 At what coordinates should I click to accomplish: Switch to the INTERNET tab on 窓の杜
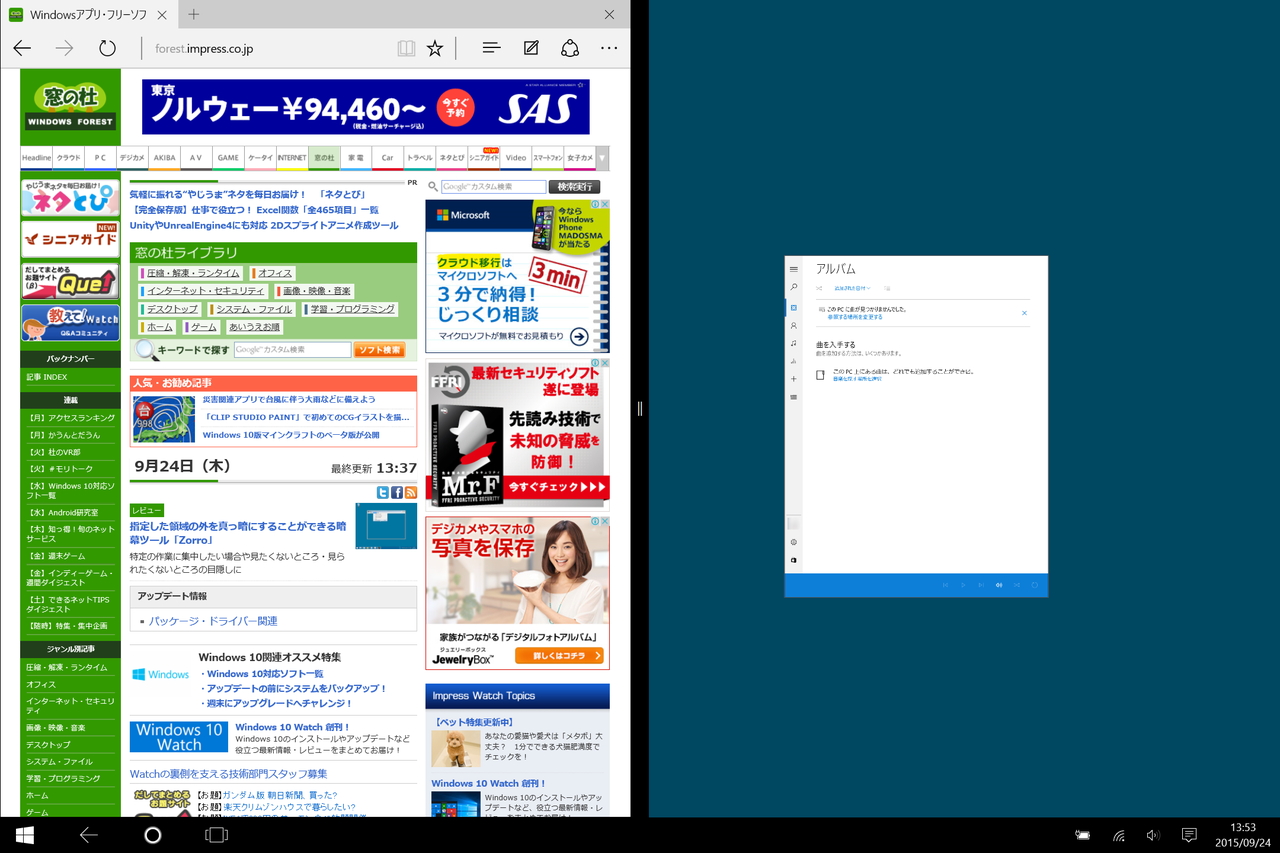click(291, 157)
